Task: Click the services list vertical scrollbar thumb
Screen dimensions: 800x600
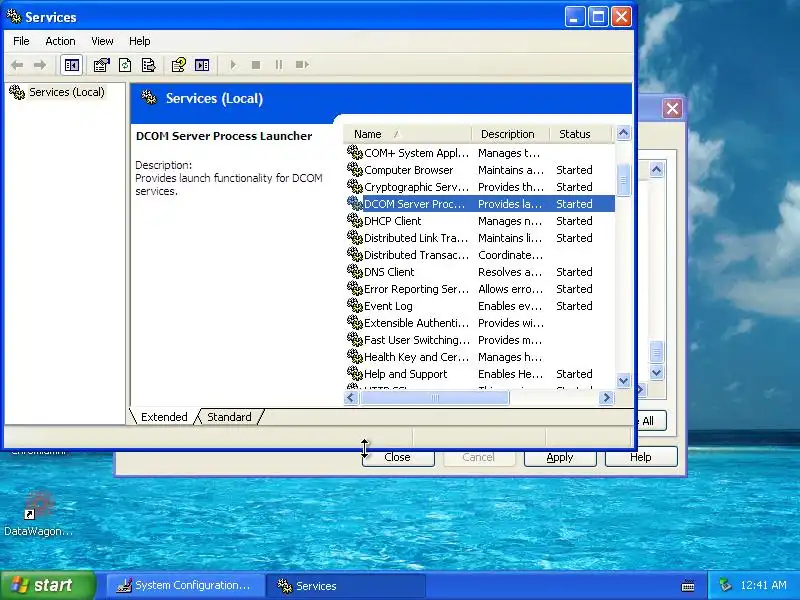Action: [x=623, y=180]
